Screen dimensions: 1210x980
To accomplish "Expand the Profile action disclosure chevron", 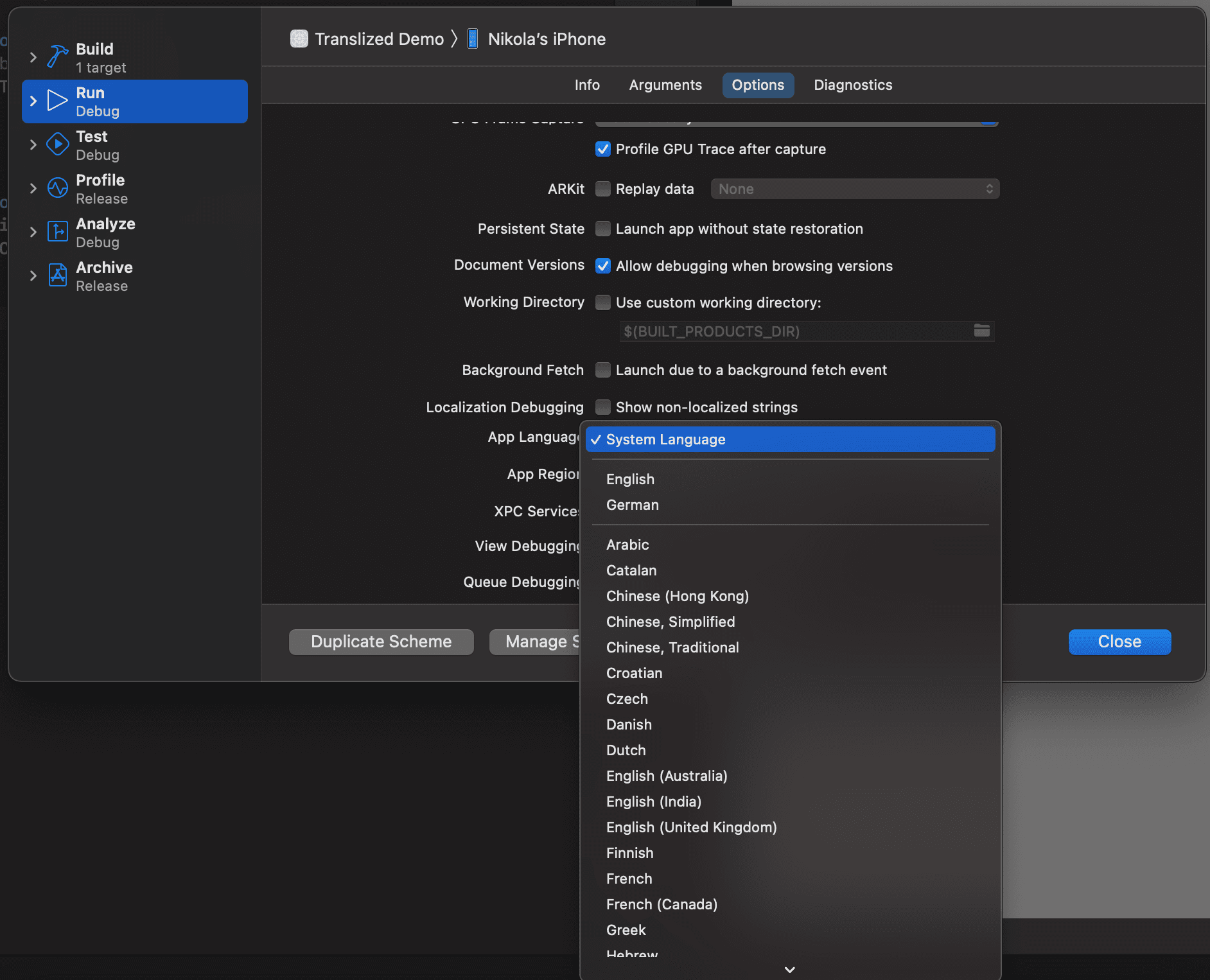I will (33, 188).
